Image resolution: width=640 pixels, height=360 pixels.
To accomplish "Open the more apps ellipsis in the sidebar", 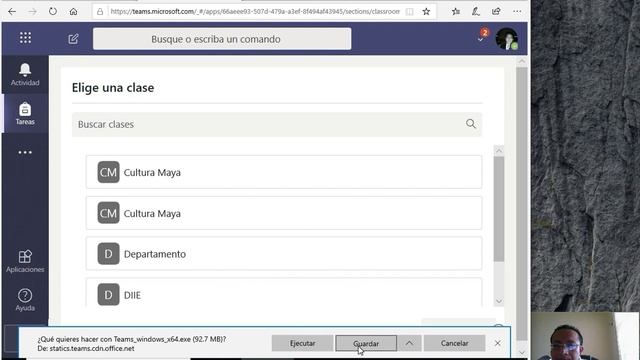I will coord(25,152).
